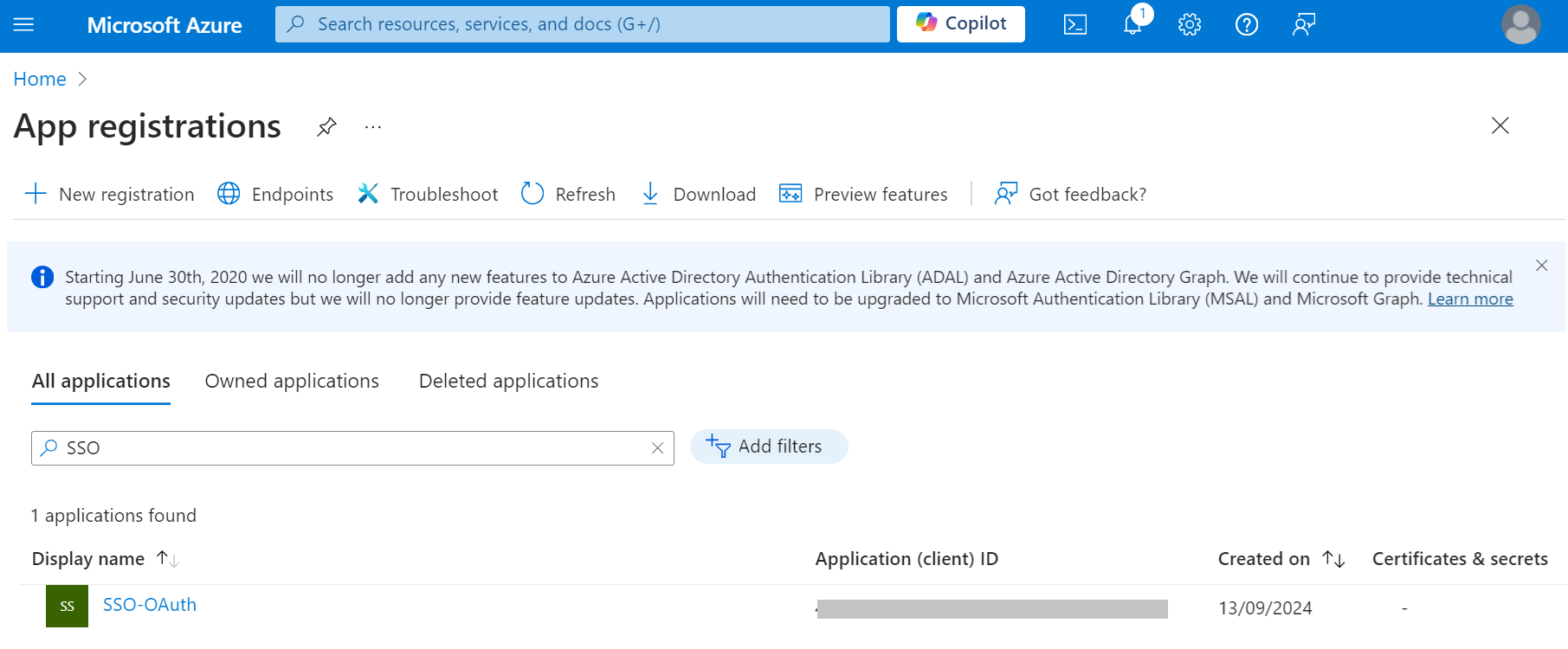This screenshot has width=1568, height=649.
Task: Open the Help question mark icon
Action: (1247, 24)
